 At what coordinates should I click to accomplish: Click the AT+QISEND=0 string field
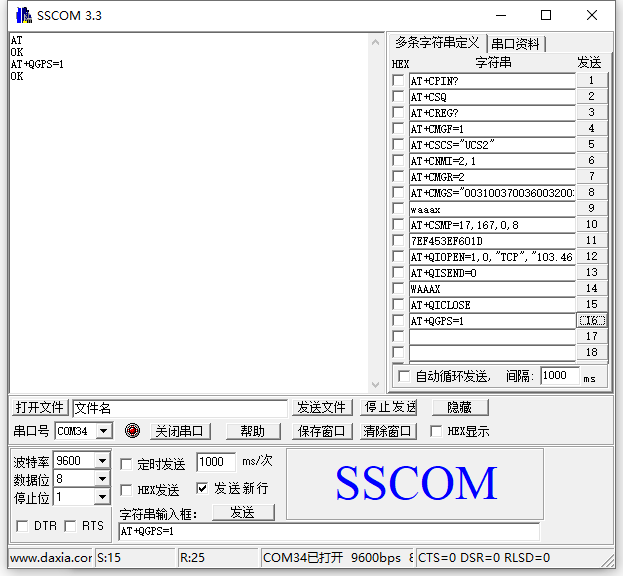click(492, 273)
